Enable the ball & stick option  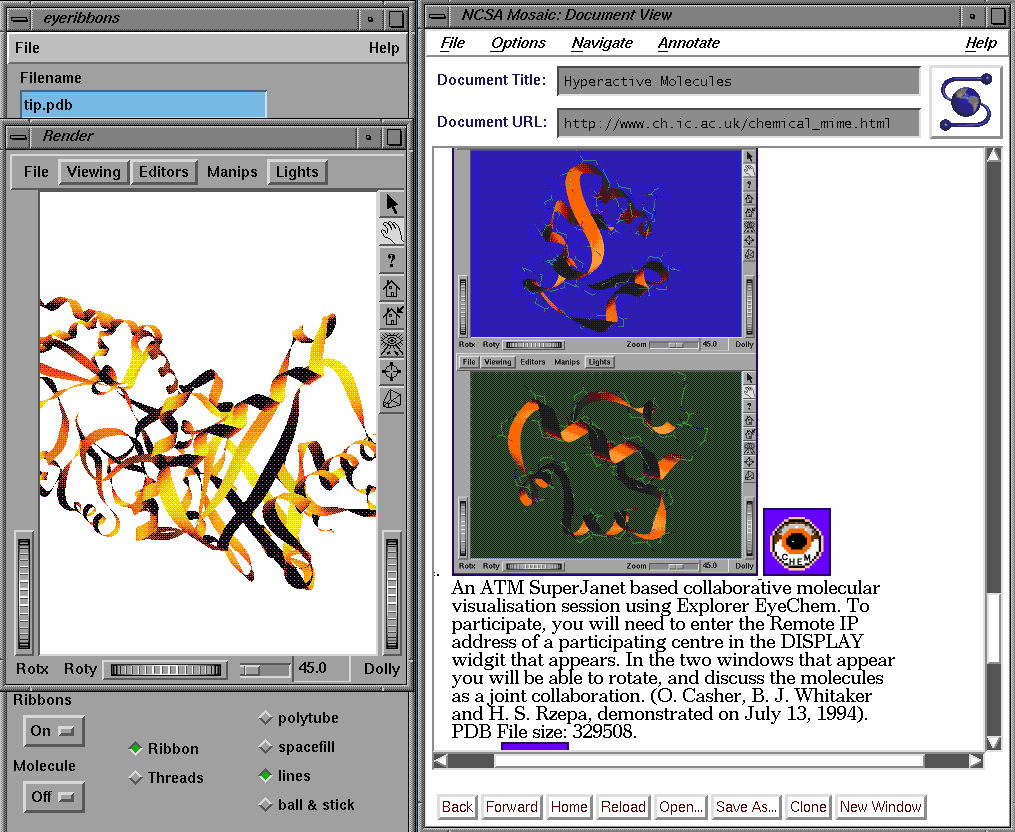pos(265,805)
